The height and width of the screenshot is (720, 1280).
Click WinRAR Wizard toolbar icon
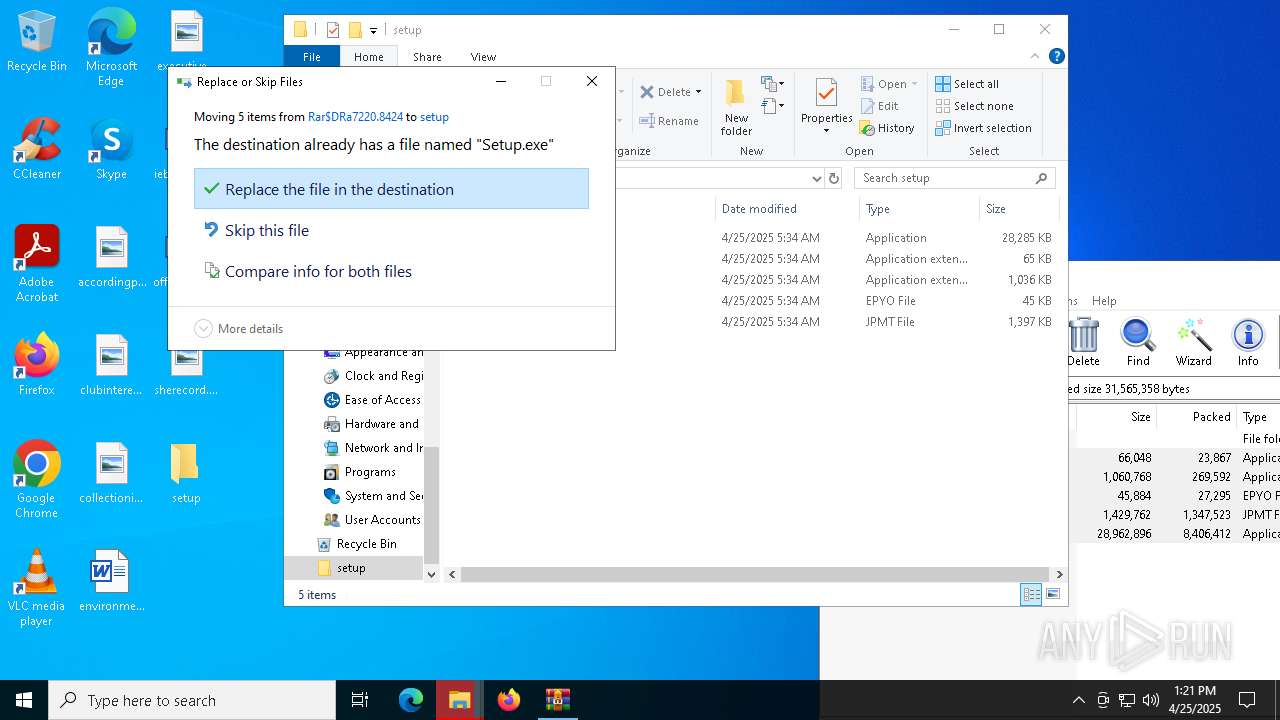pos(1193,343)
